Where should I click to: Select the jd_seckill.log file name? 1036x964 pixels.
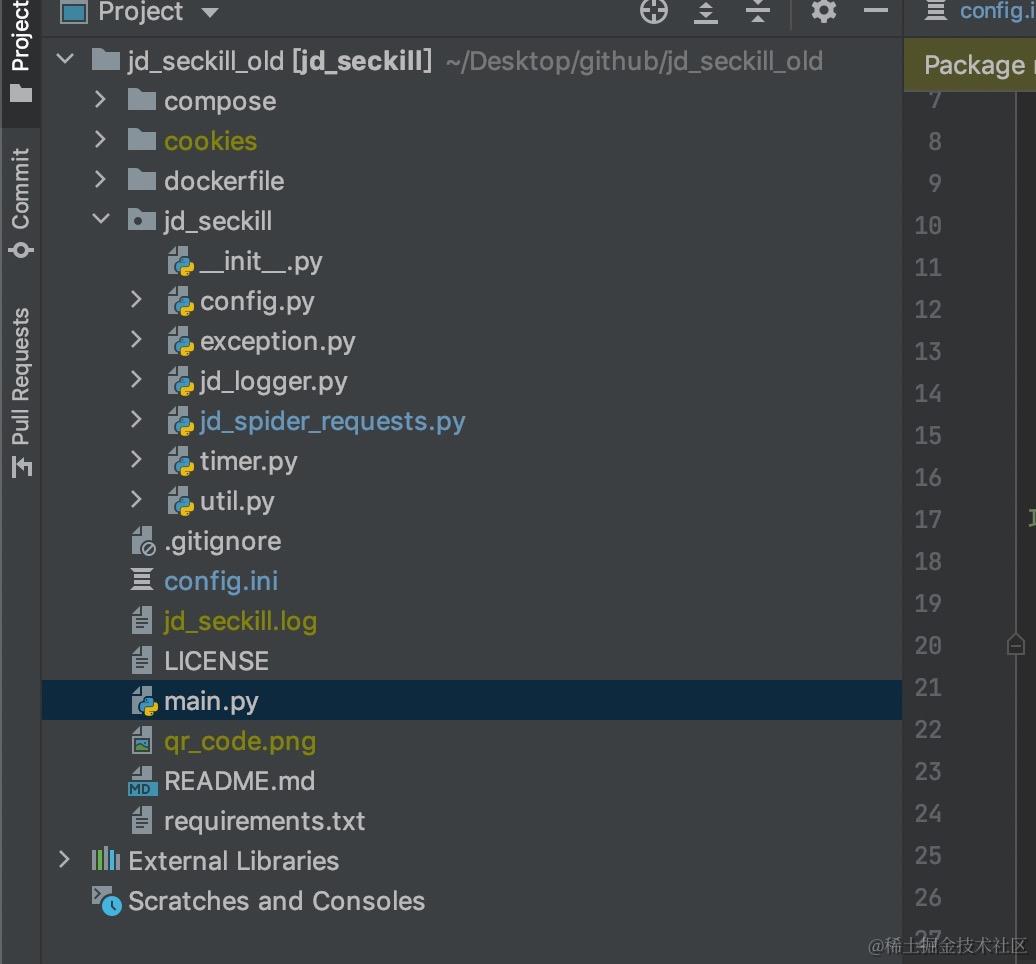(240, 622)
